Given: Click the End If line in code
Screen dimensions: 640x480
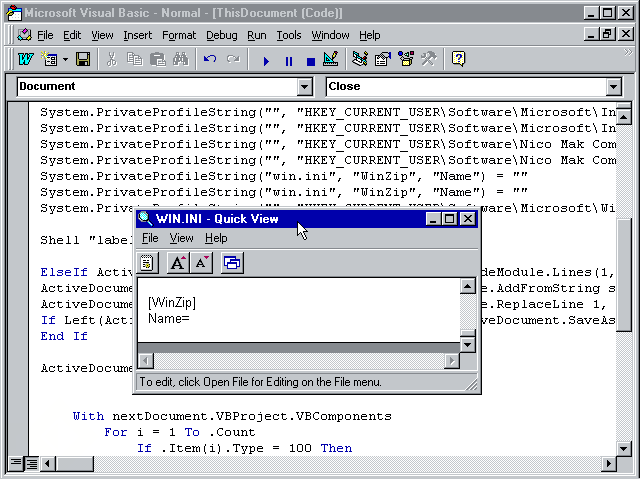Looking at the screenshot, I should (64, 336).
